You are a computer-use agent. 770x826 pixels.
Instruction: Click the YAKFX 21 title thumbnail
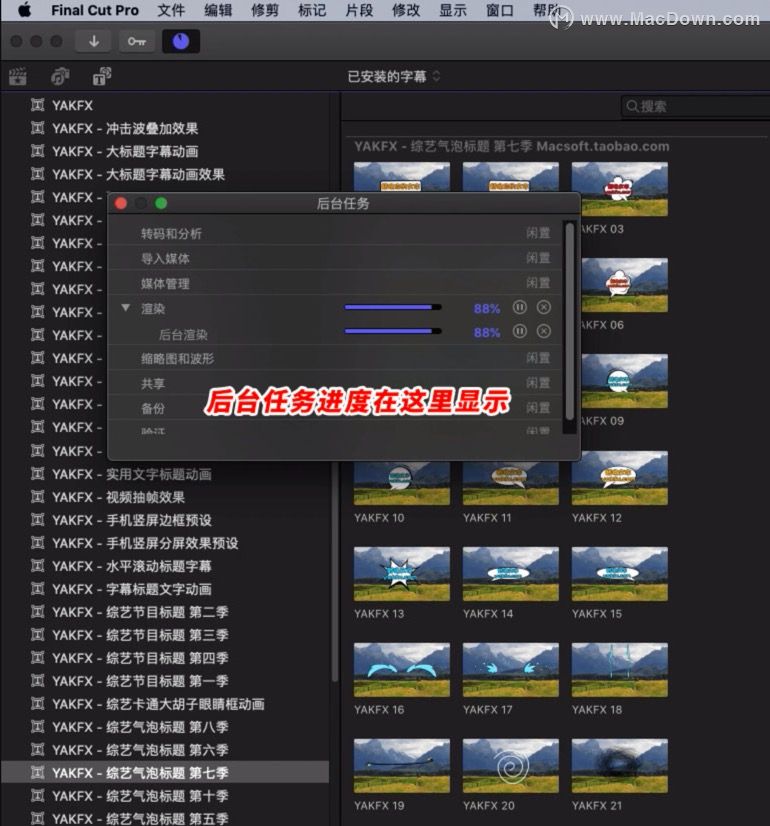[619, 765]
